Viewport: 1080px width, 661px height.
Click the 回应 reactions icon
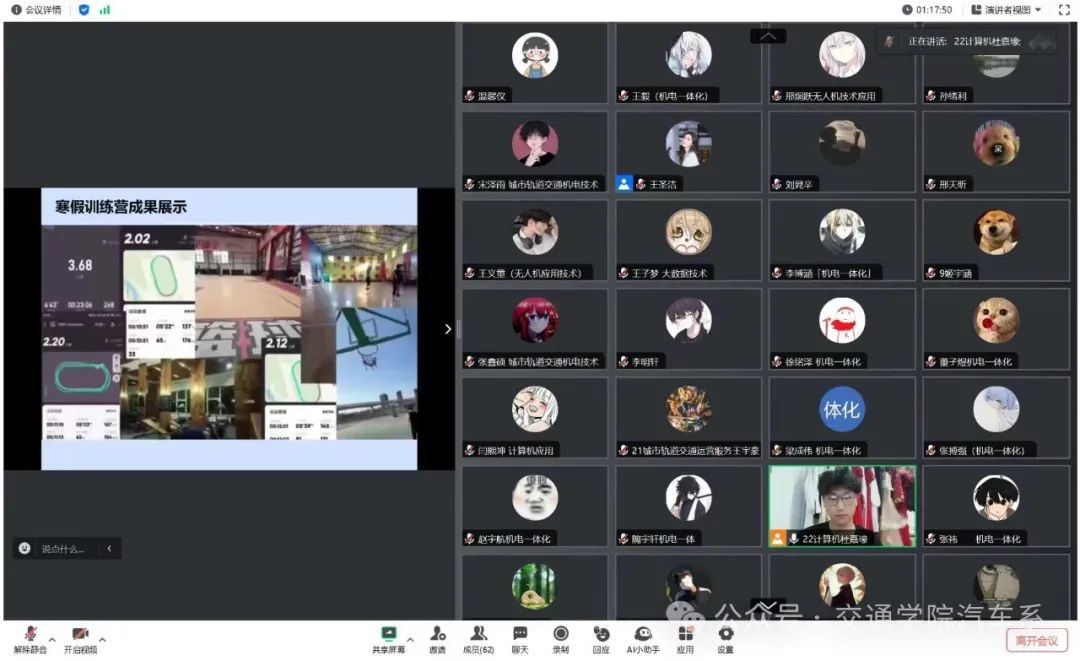tap(601, 634)
